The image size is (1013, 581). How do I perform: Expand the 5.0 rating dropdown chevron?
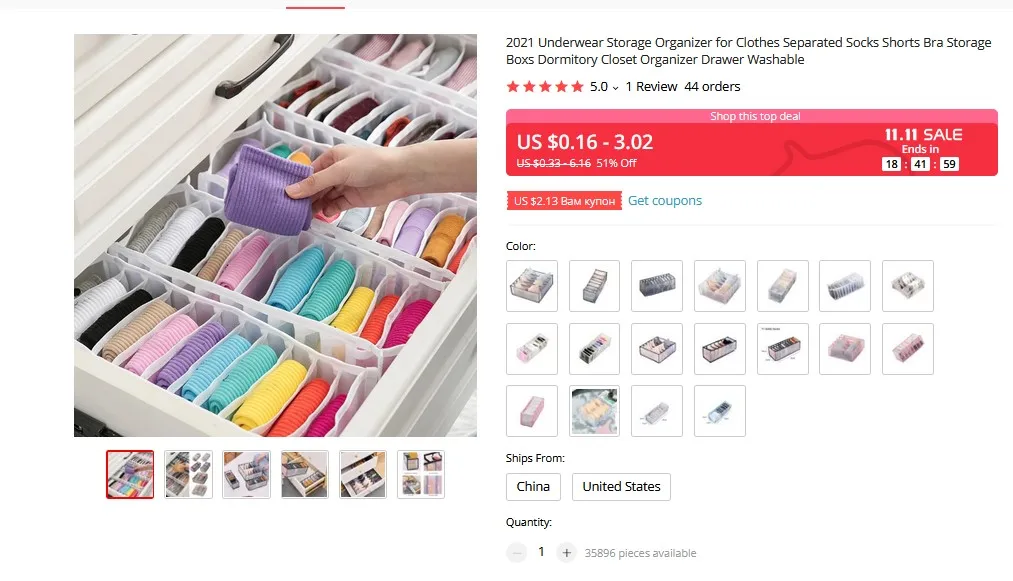(616, 88)
